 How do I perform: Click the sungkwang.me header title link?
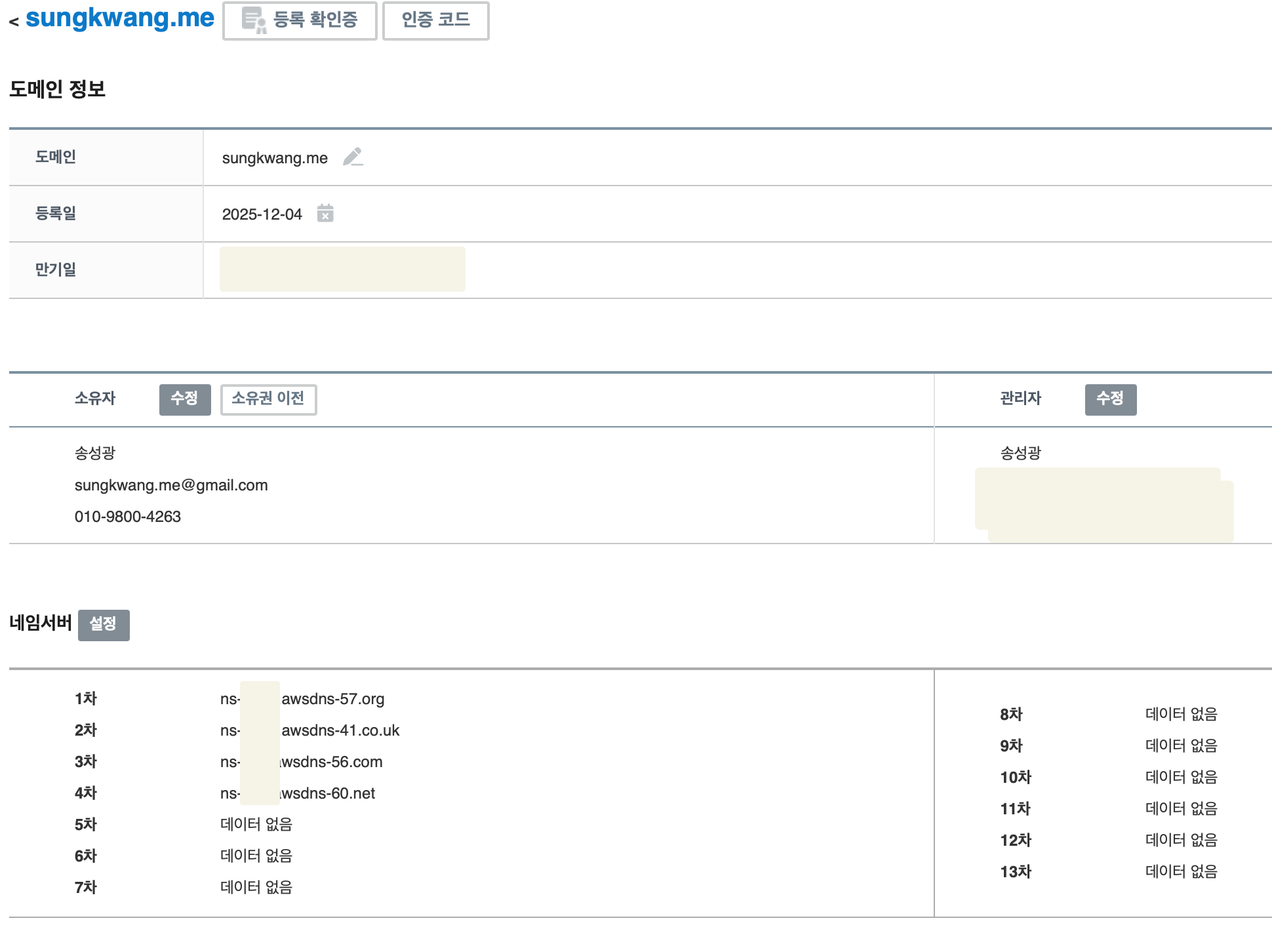tap(120, 18)
